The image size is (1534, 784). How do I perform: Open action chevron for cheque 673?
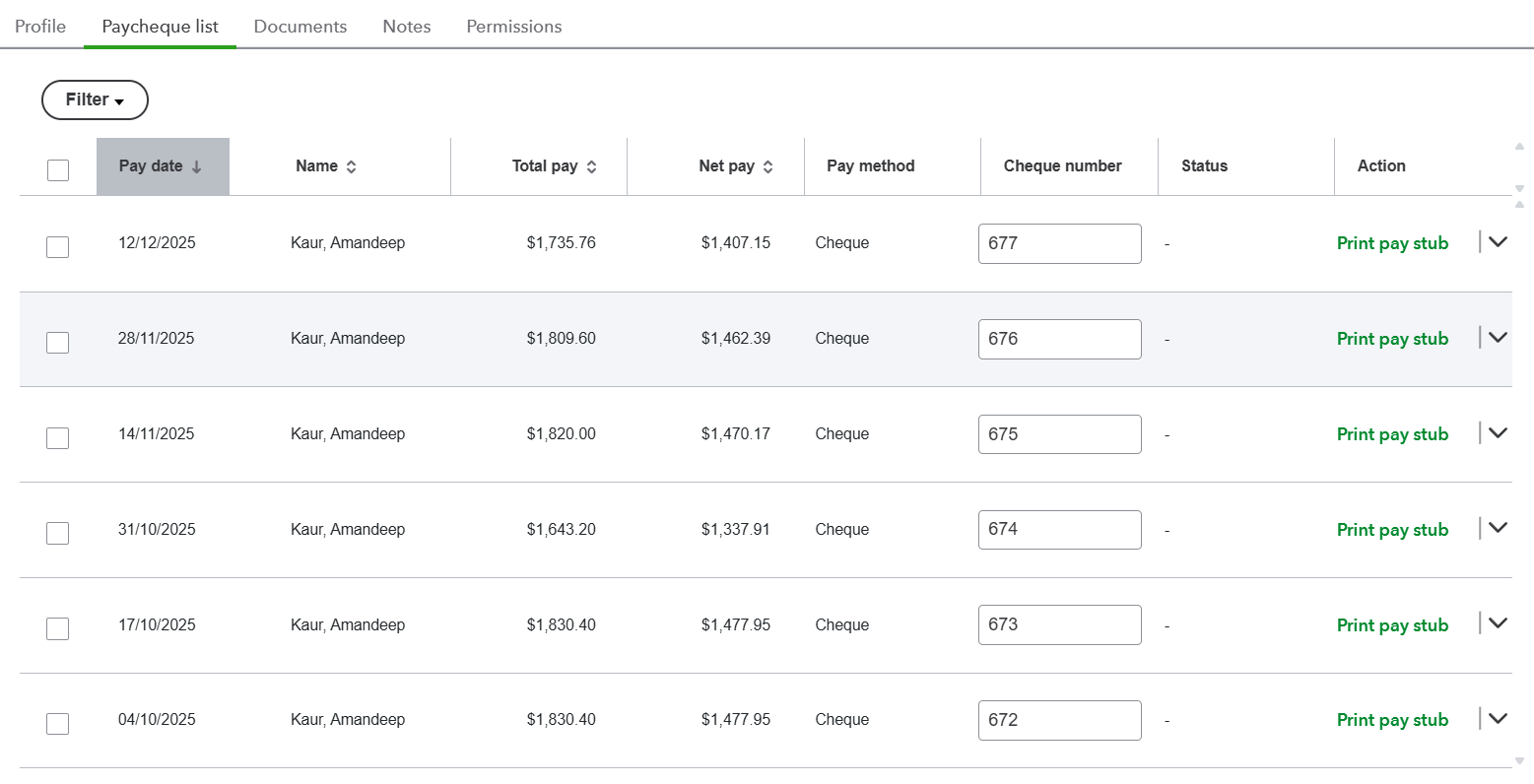click(1498, 623)
